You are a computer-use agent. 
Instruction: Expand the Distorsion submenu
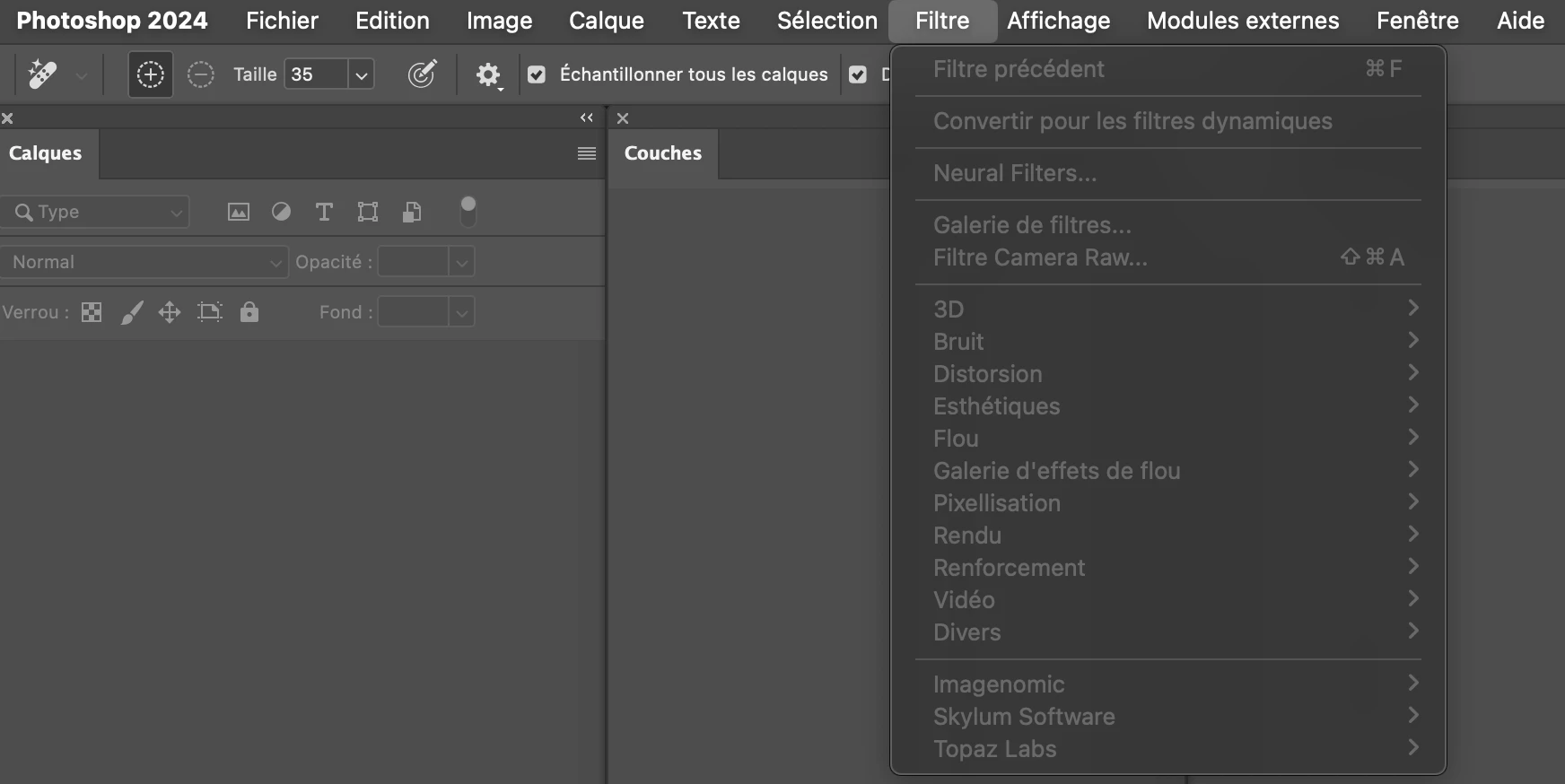coord(1167,374)
